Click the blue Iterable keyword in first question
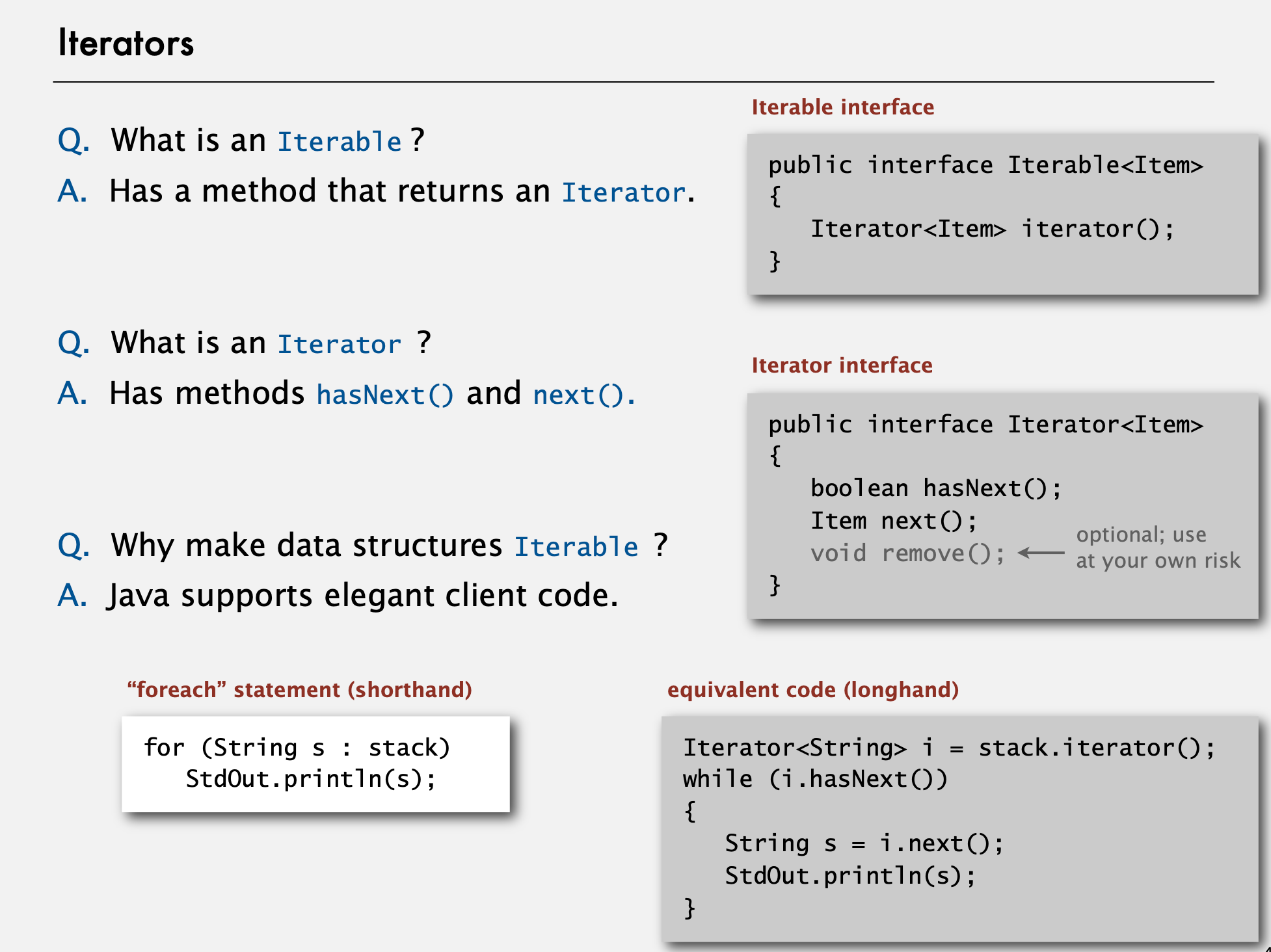This screenshot has width=1271, height=952. pyautogui.click(x=340, y=142)
